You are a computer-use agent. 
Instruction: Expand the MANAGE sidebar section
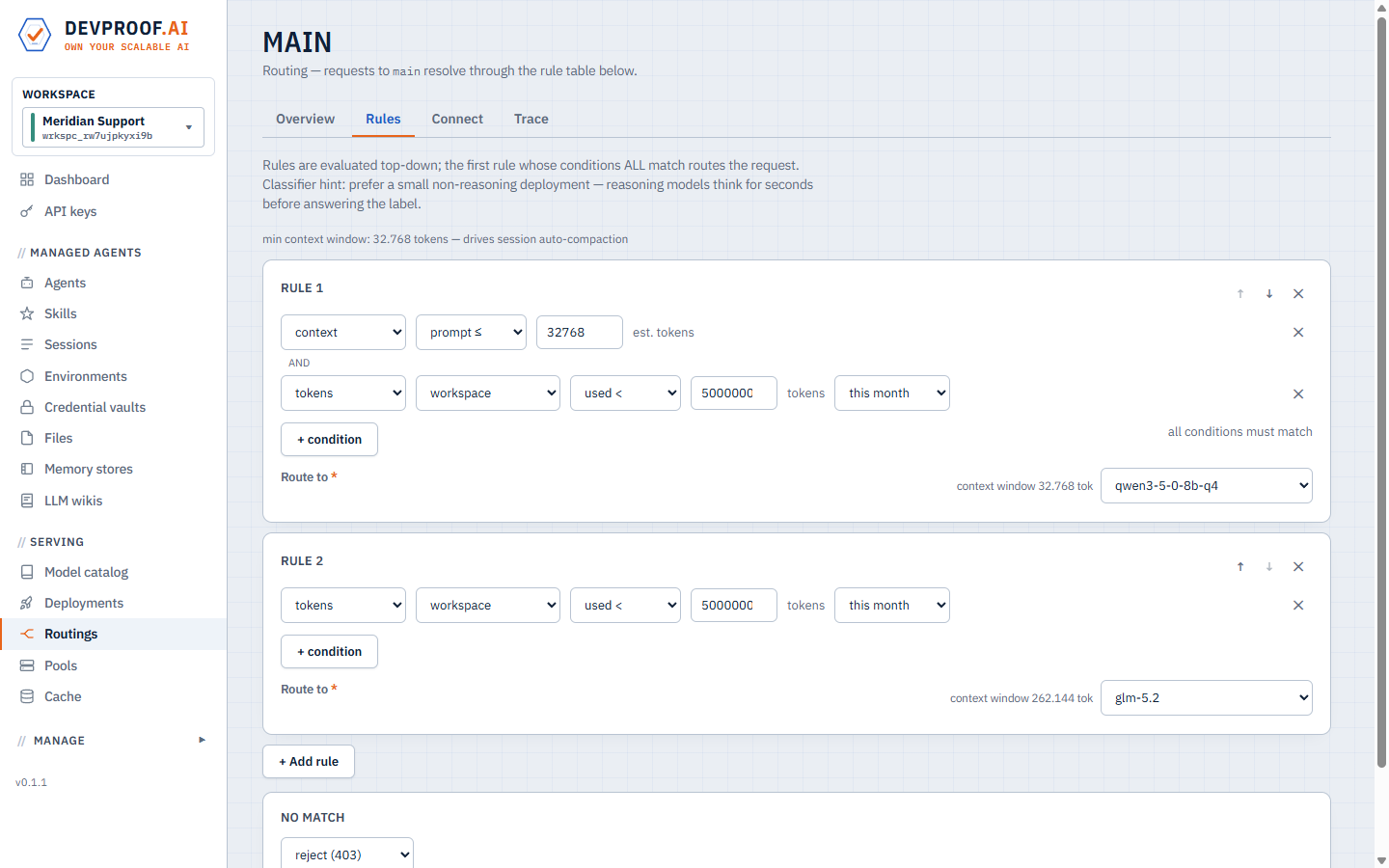point(113,741)
